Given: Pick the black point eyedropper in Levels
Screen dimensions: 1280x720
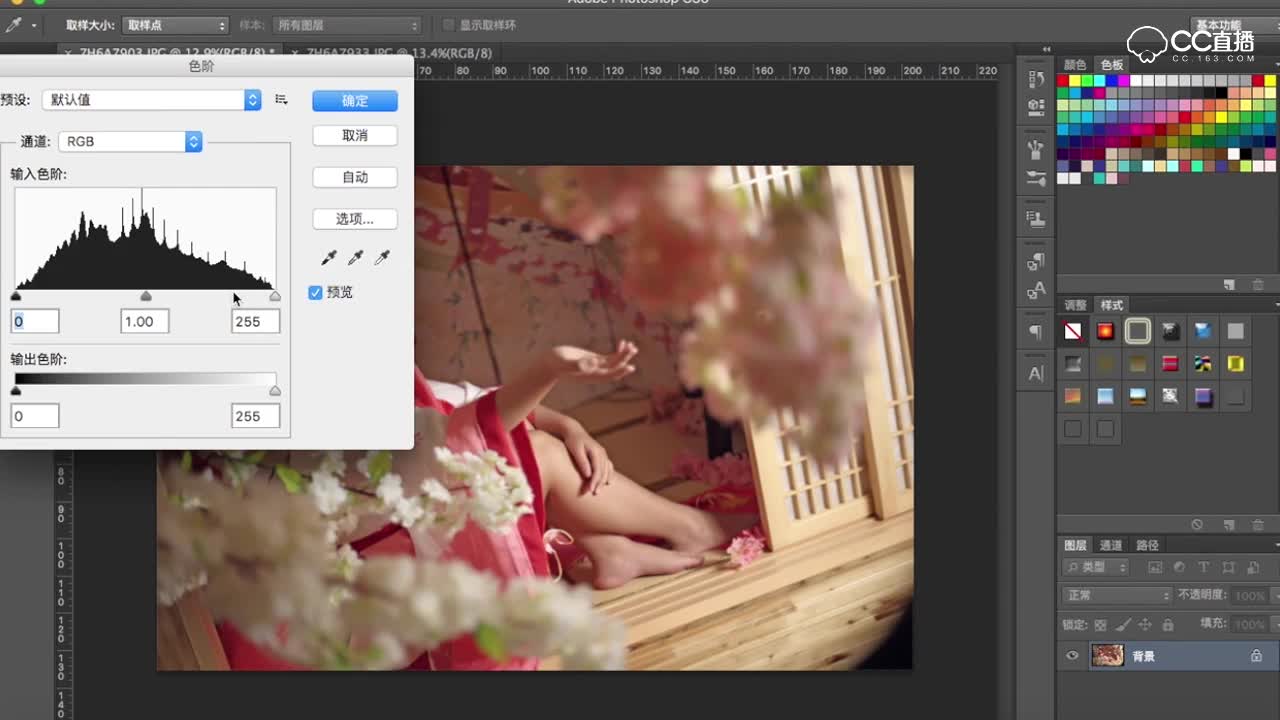Looking at the screenshot, I should tap(329, 258).
